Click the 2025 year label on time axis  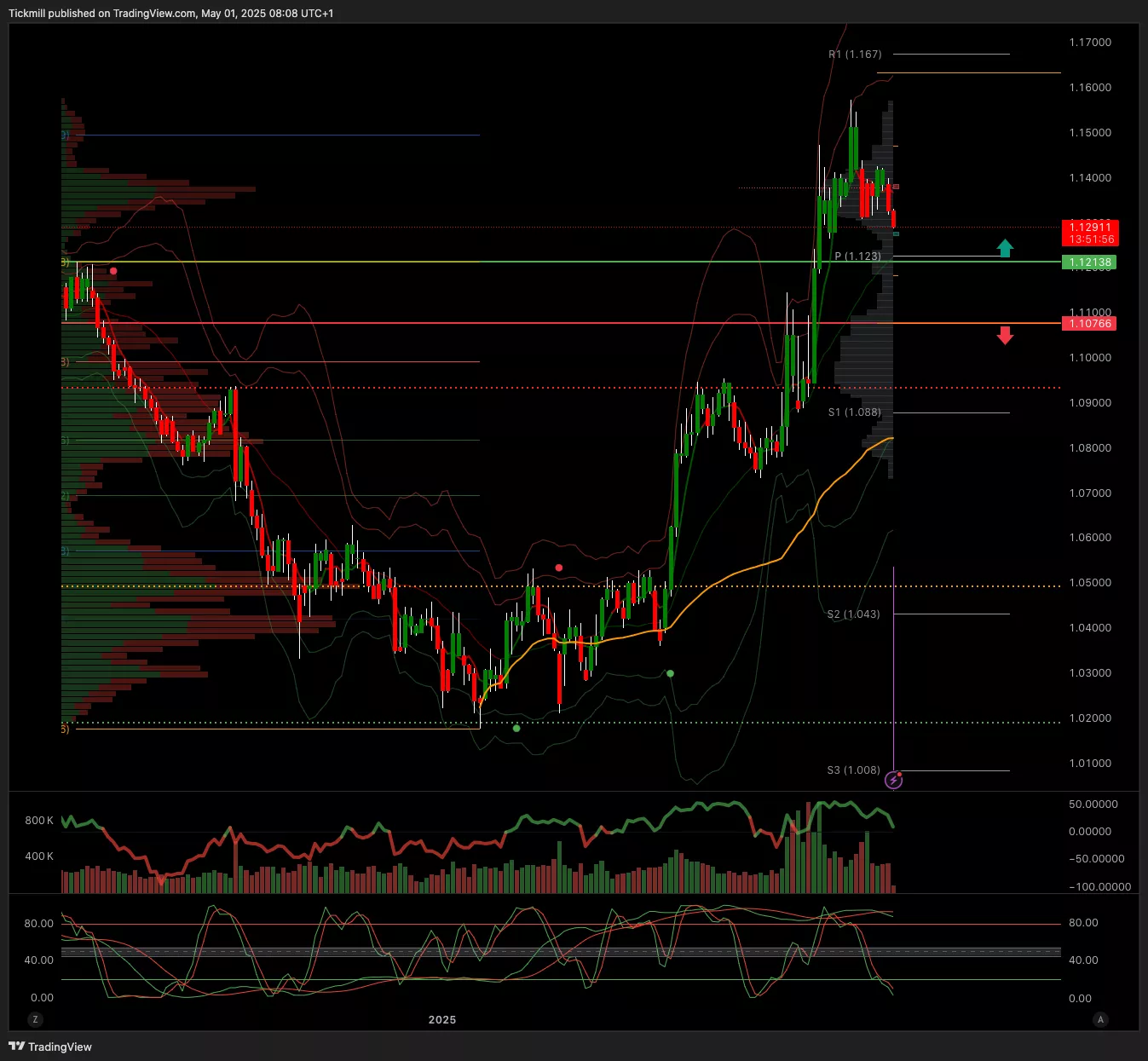pyautogui.click(x=442, y=1020)
